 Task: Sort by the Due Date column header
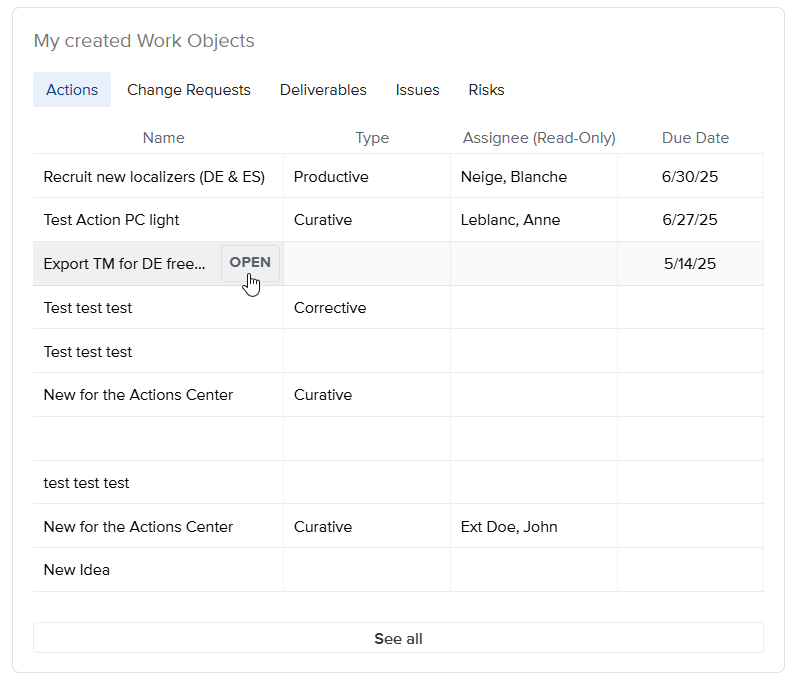(x=695, y=138)
